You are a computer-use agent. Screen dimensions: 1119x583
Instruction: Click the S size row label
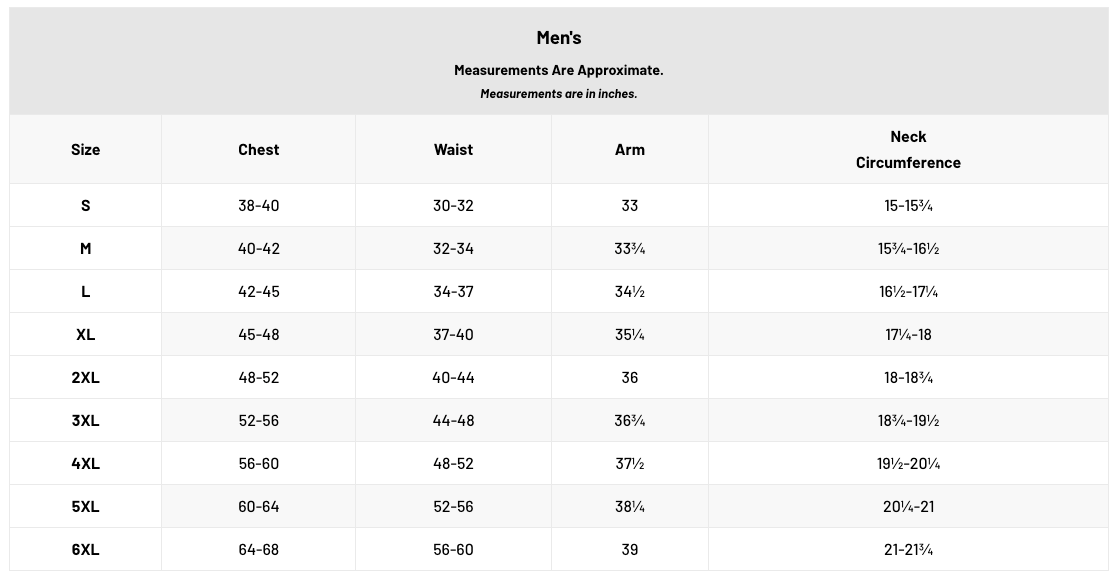[86, 206]
